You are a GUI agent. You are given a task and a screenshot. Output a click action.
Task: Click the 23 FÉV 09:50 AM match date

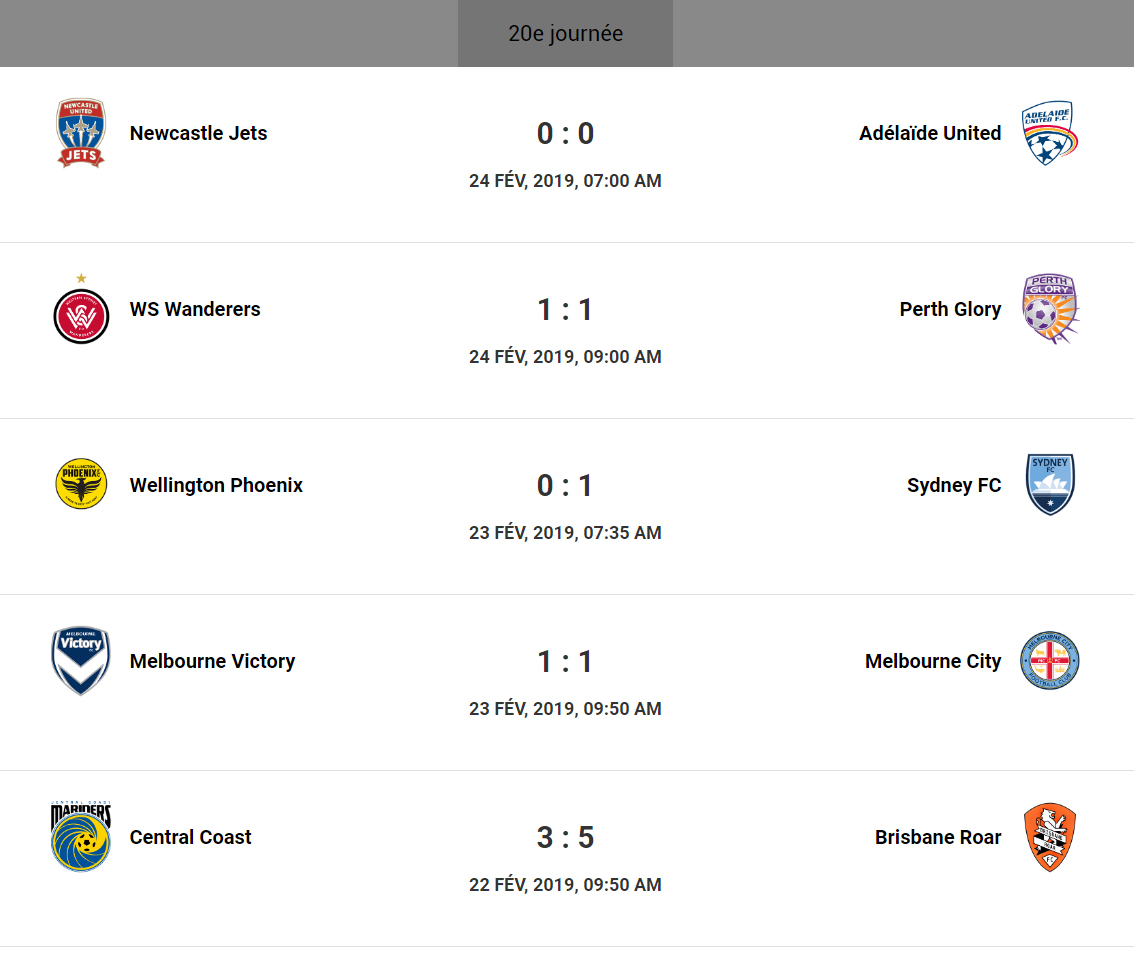pyautogui.click(x=565, y=709)
